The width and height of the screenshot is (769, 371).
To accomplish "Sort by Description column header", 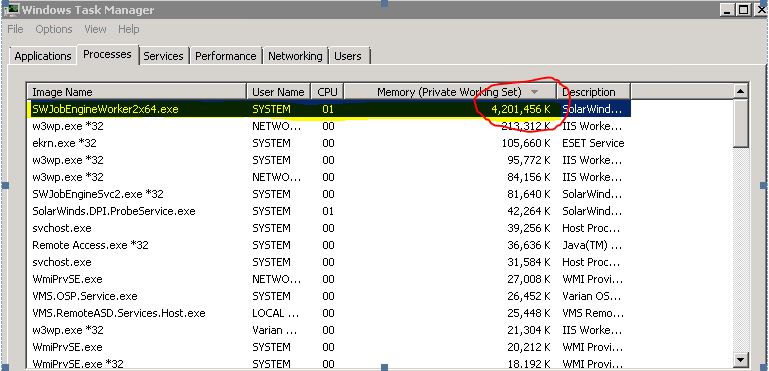I will click(593, 92).
